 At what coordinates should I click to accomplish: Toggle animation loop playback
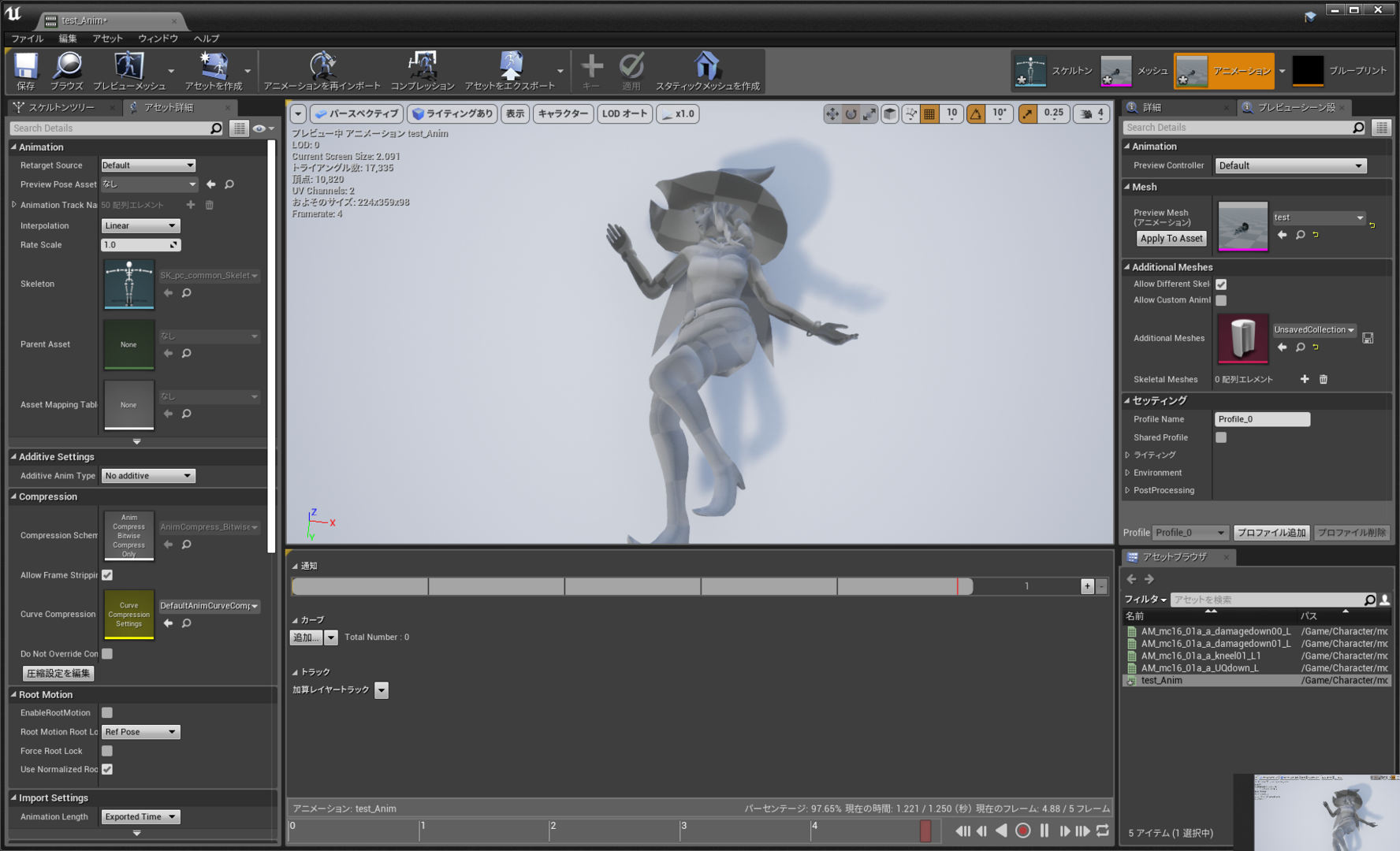(1103, 831)
